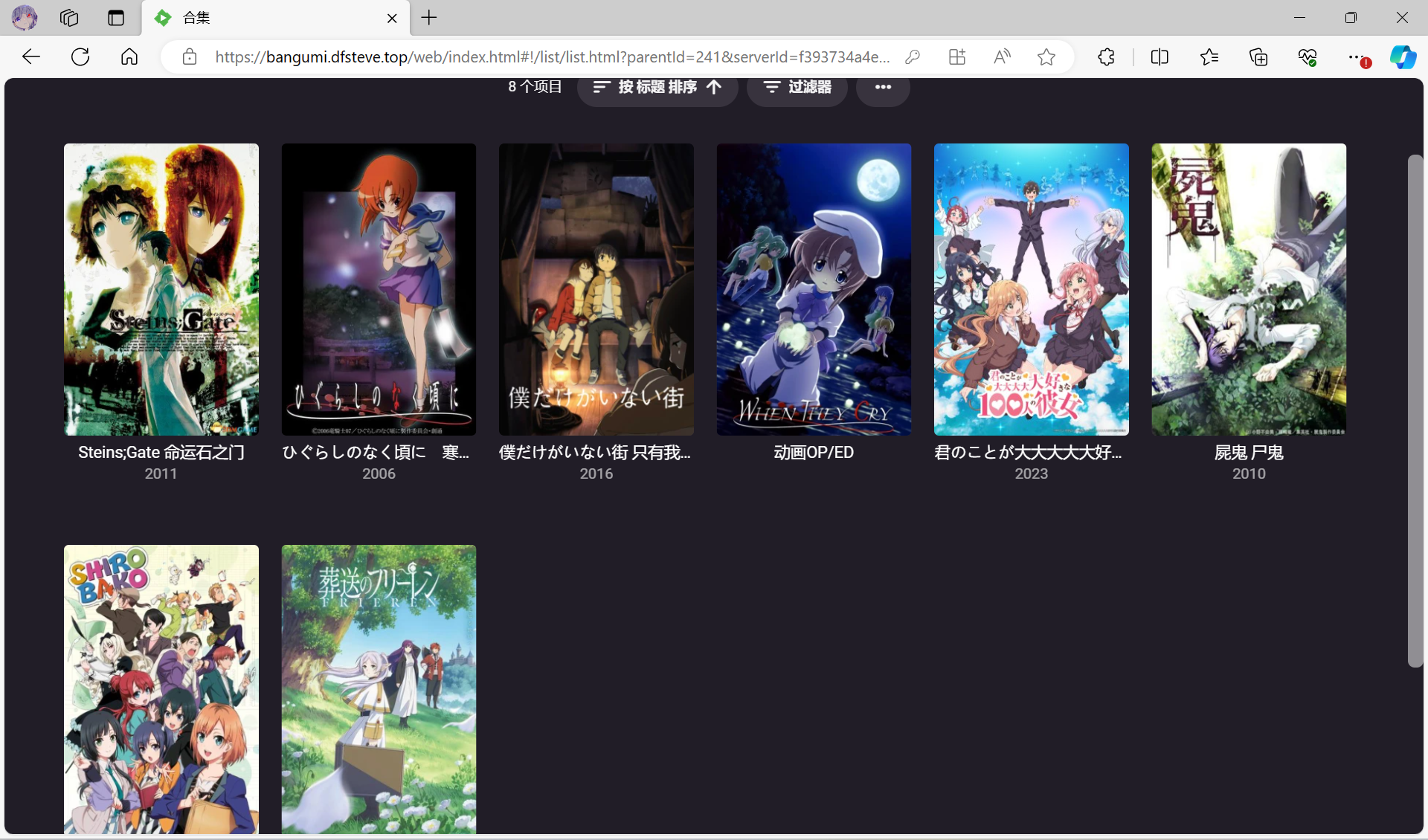This screenshot has width=1428, height=840.
Task: Open the Edge profile avatar
Action: (25, 17)
